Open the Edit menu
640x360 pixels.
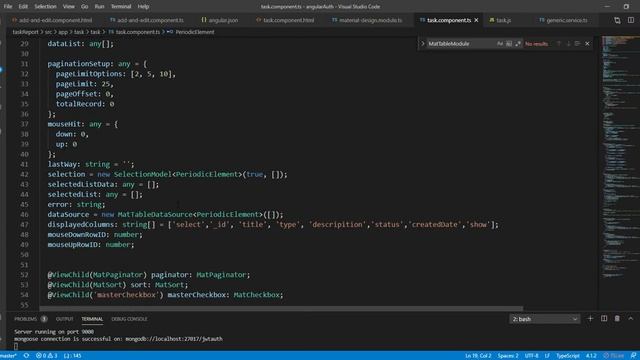click(23, 7)
